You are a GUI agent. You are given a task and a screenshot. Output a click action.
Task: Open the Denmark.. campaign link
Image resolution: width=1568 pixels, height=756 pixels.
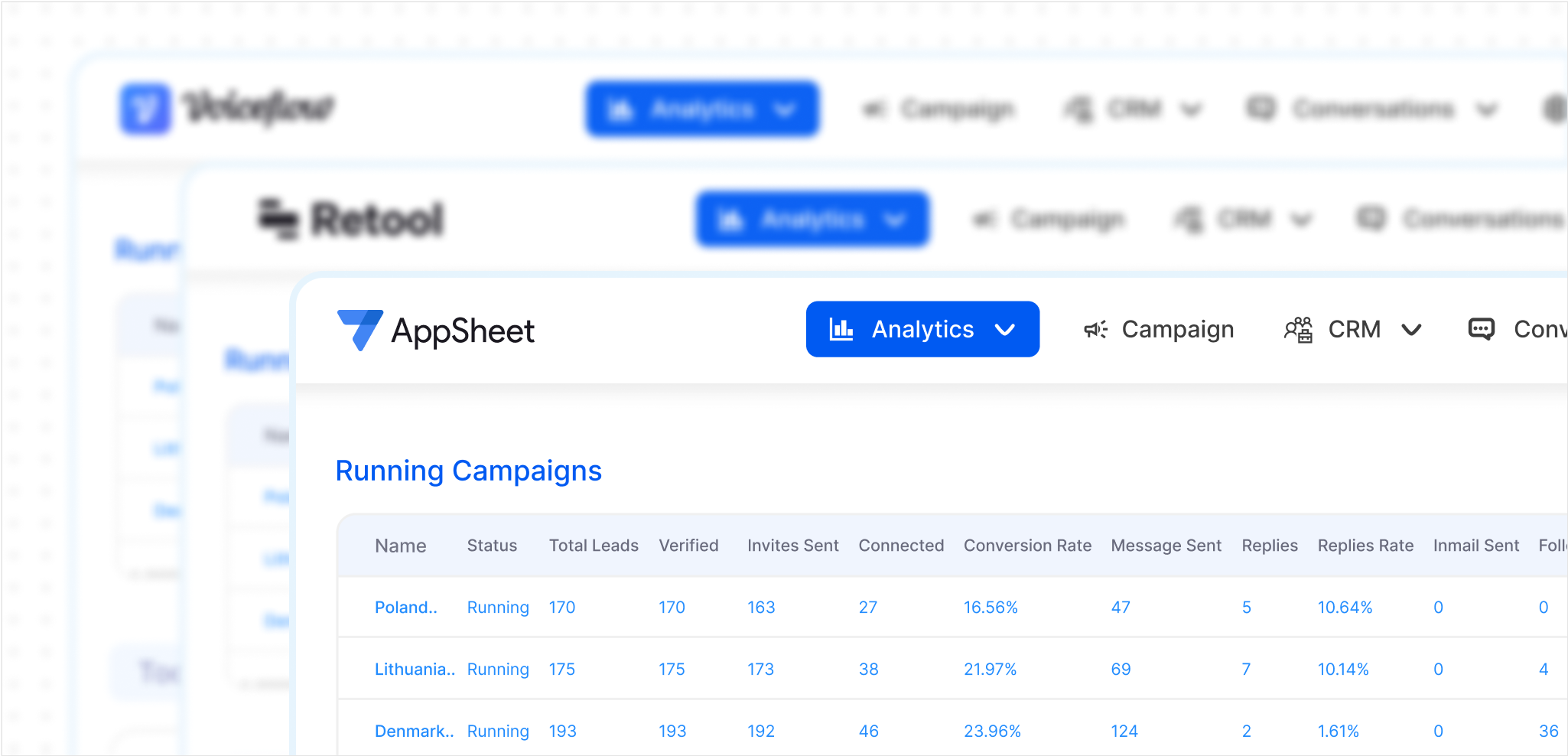(414, 732)
